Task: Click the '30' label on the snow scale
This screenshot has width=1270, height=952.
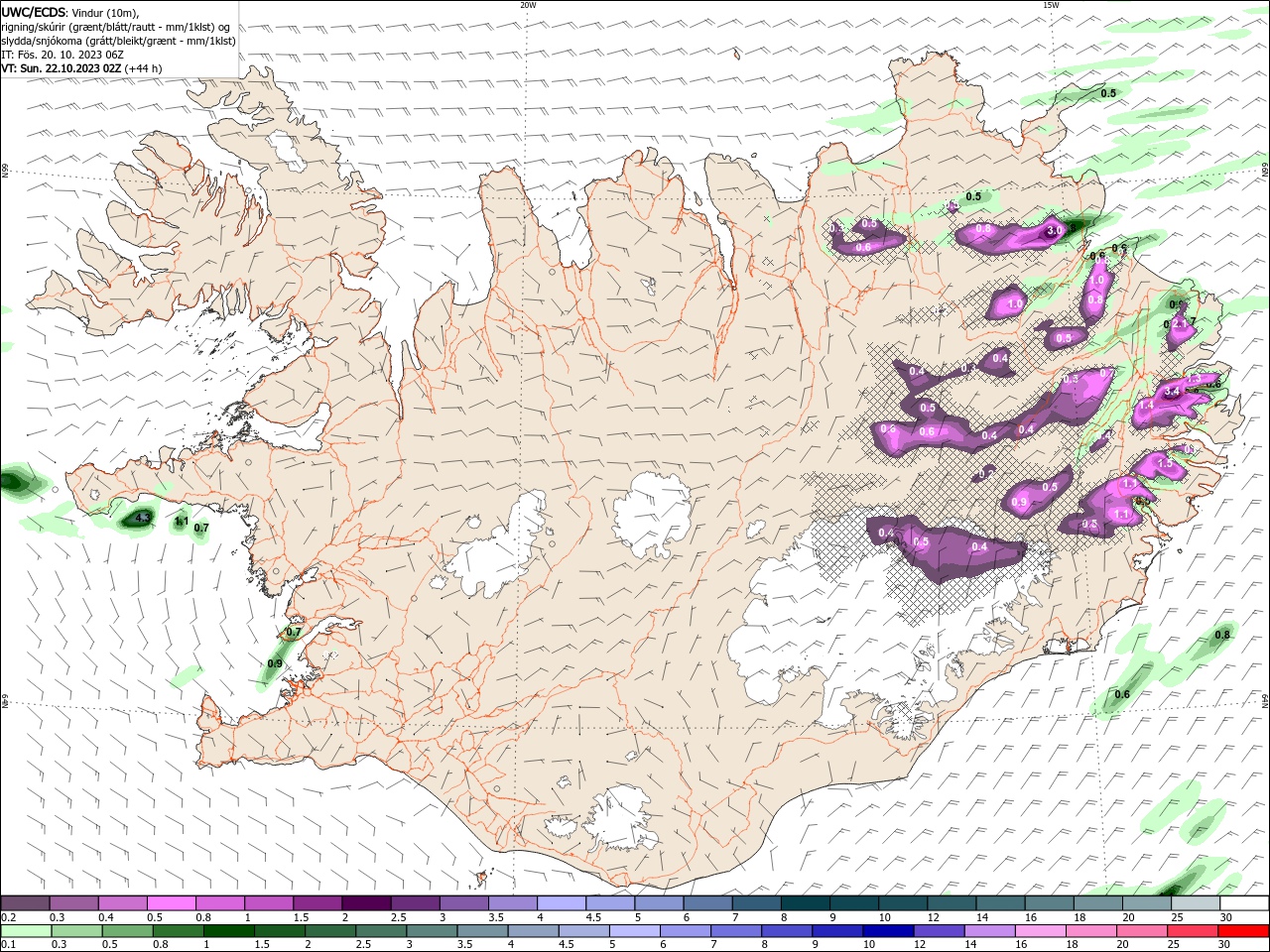Action: 1226,917
